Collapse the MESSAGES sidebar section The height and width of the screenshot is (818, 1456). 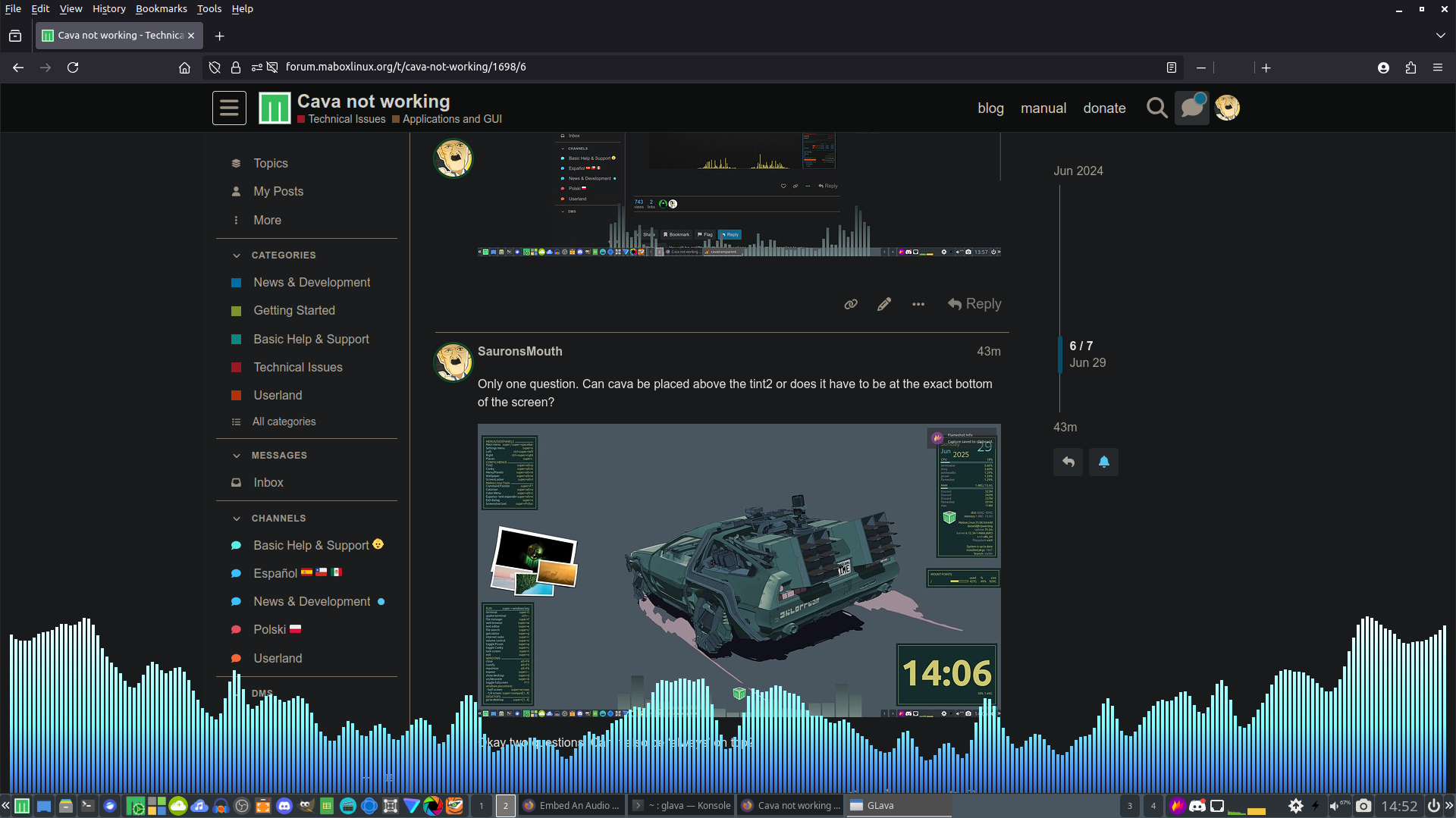click(x=237, y=456)
